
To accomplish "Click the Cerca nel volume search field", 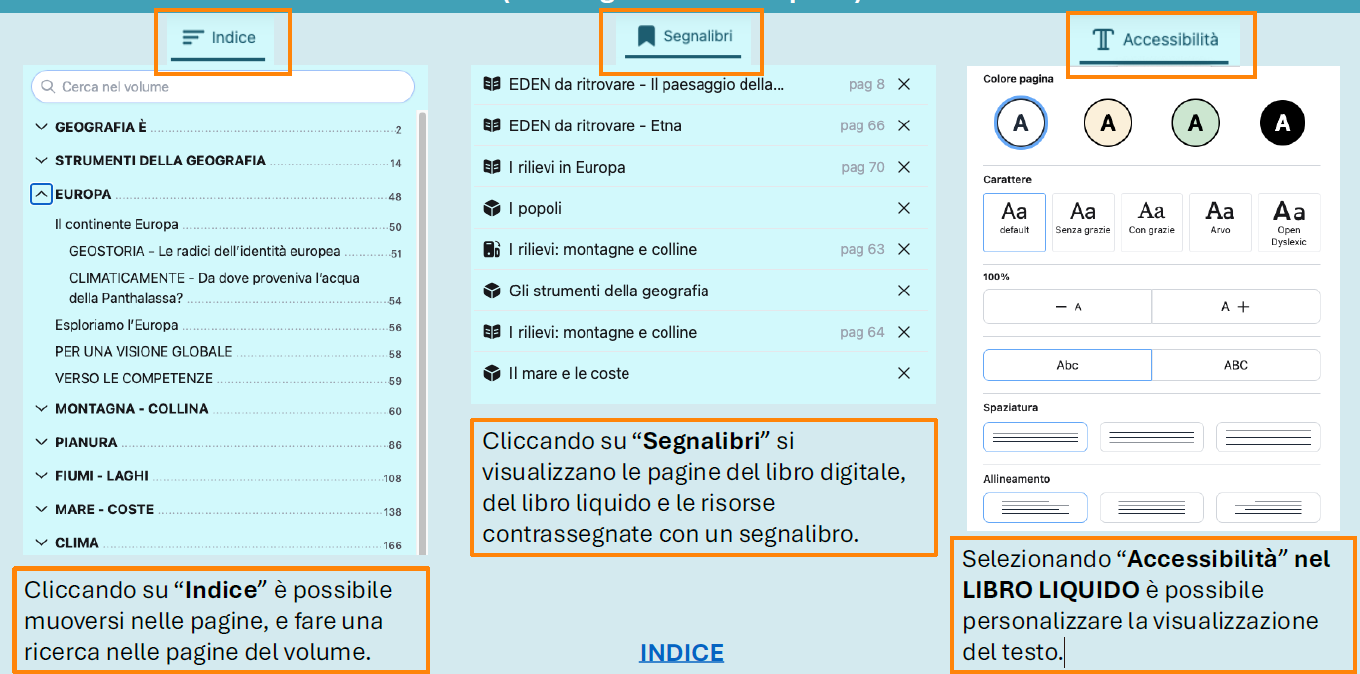I will tap(223, 87).
